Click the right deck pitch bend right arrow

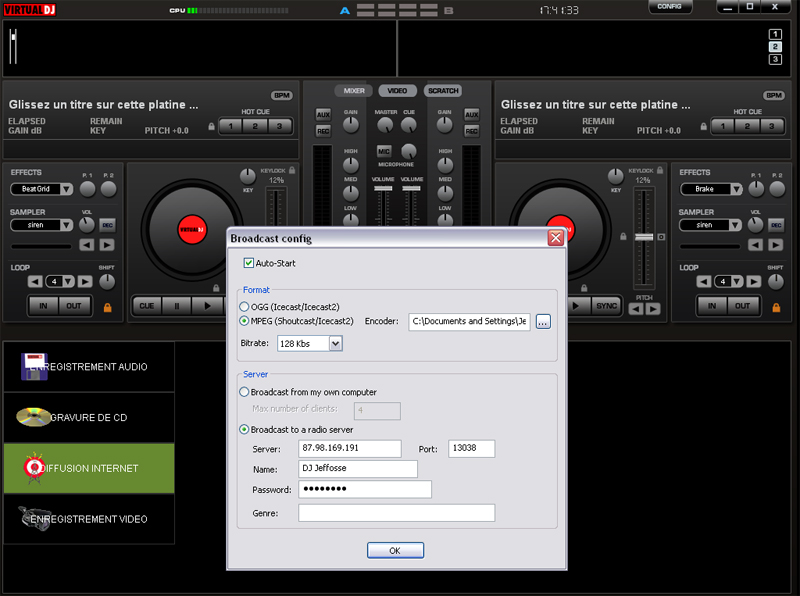[653, 309]
